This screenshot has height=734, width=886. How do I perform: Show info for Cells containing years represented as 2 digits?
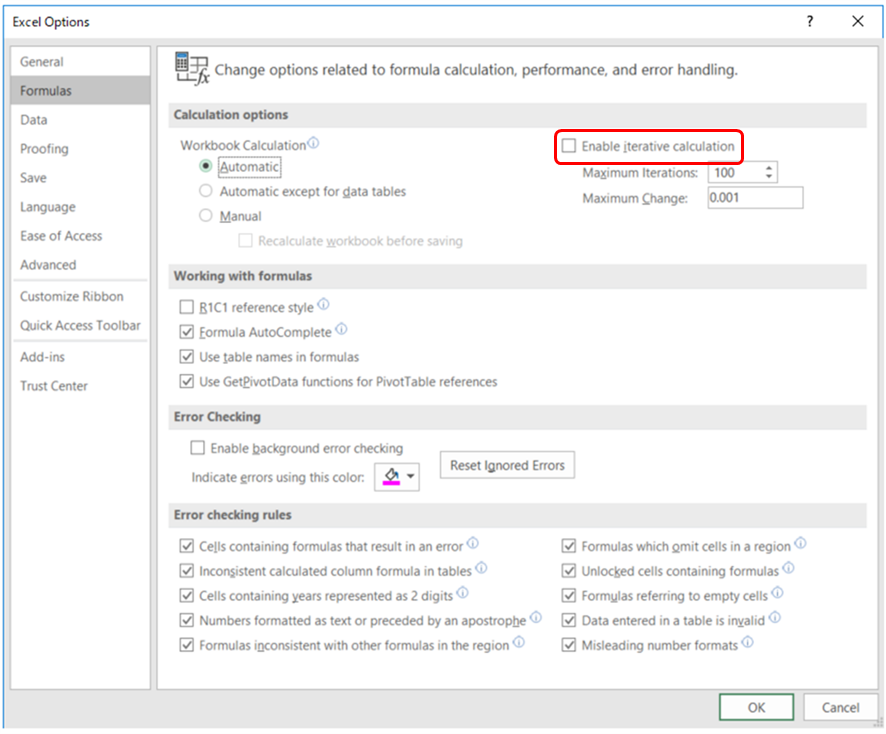coord(463,593)
